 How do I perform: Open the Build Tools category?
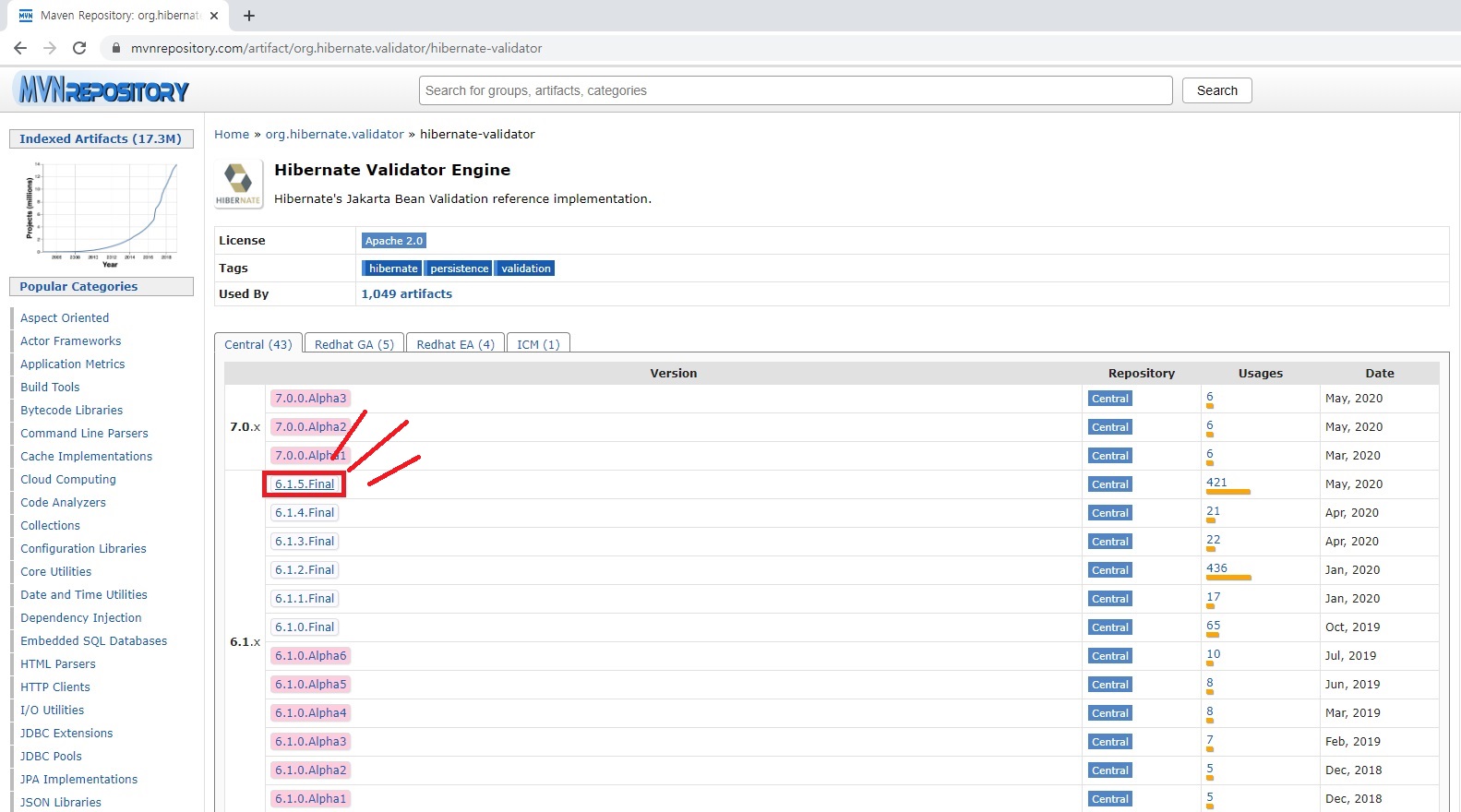tap(50, 388)
